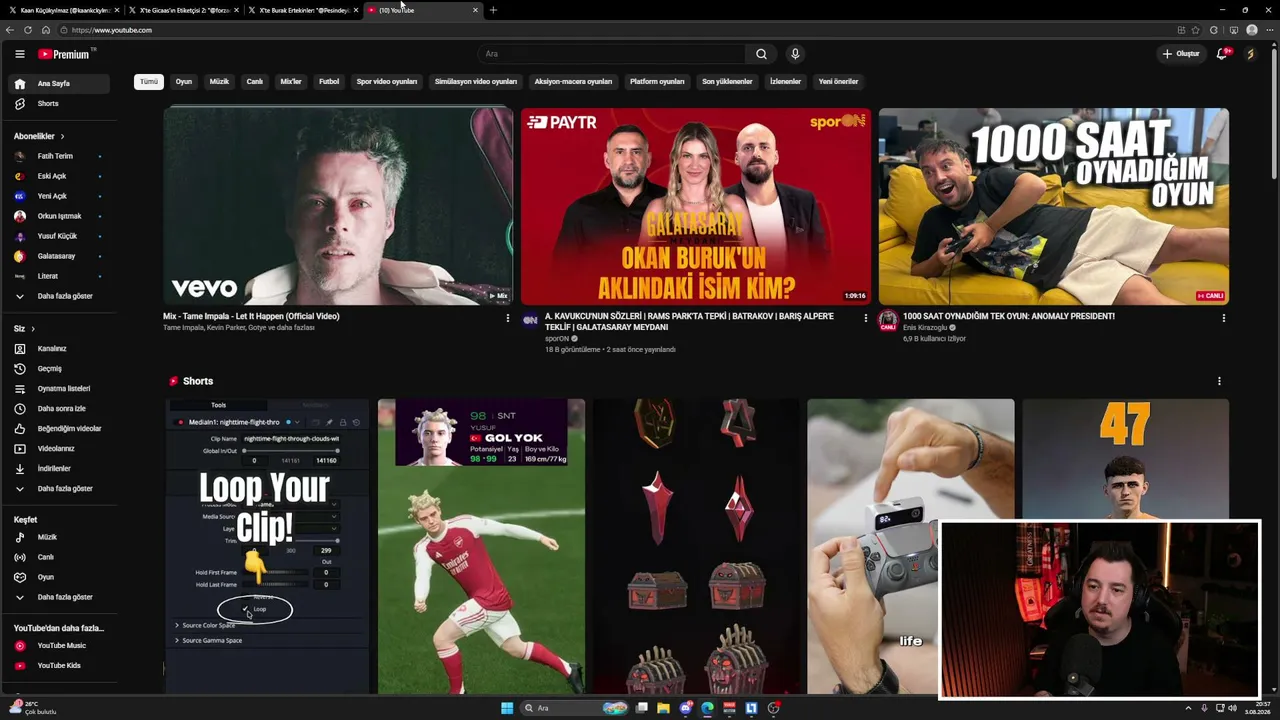This screenshot has width=1280, height=720.
Task: Open the Shorts section three-dot menu
Action: click(1219, 381)
